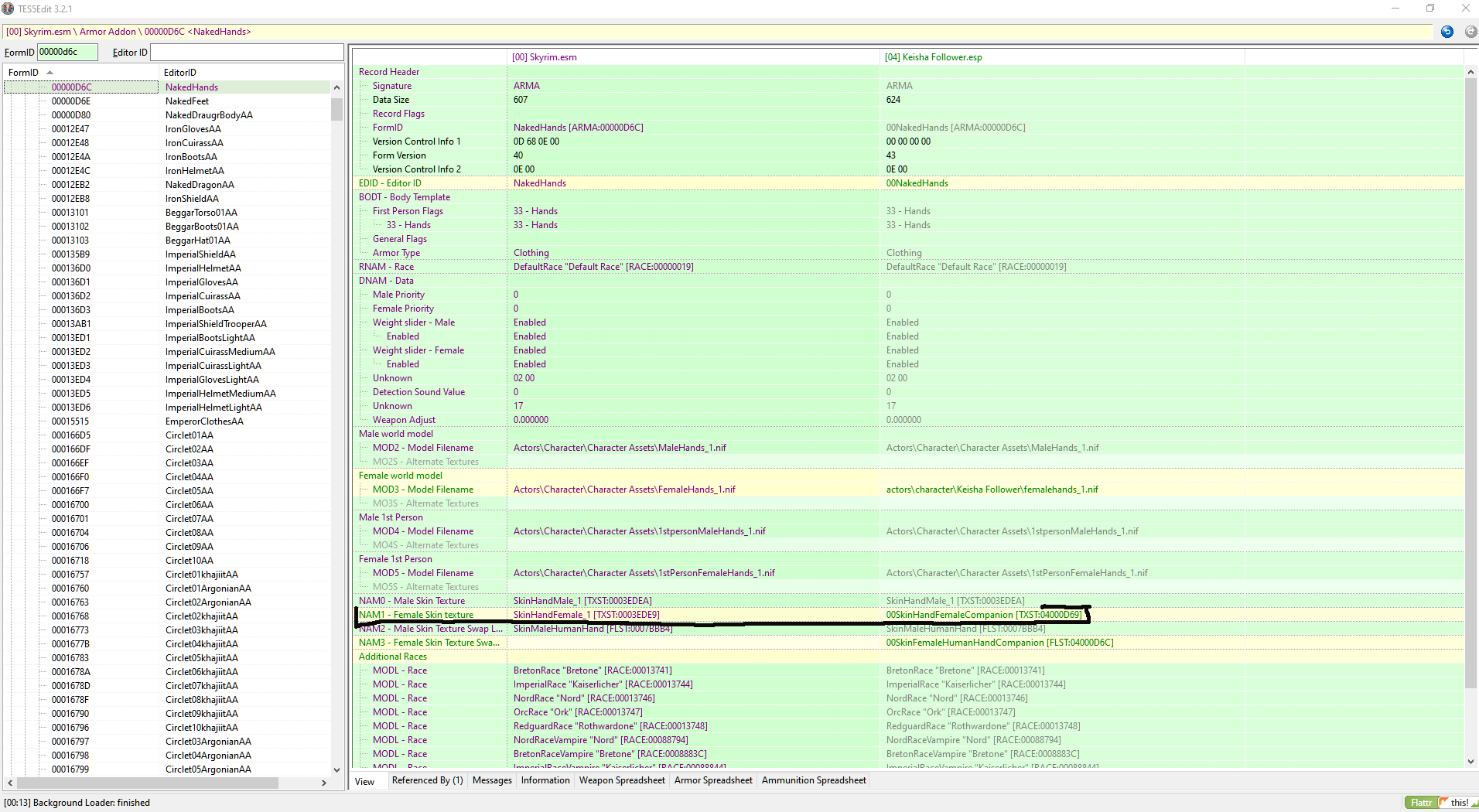
Task: Focus the Editor ID input field
Action: tap(247, 52)
